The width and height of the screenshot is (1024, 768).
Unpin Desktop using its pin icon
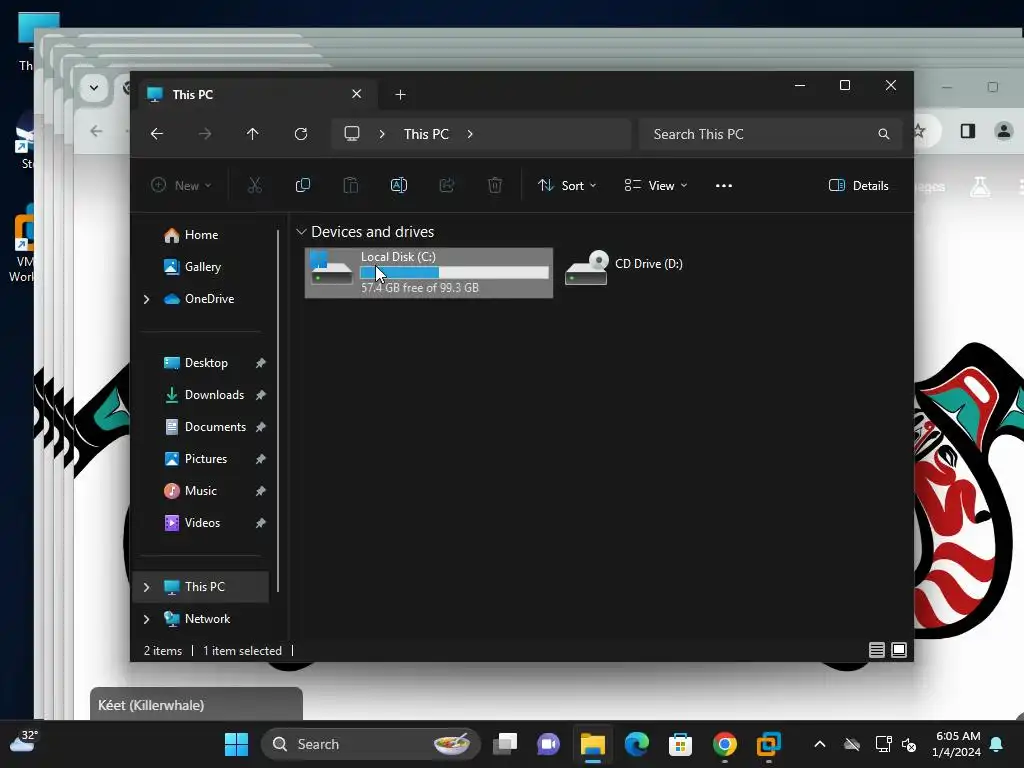[x=261, y=363]
